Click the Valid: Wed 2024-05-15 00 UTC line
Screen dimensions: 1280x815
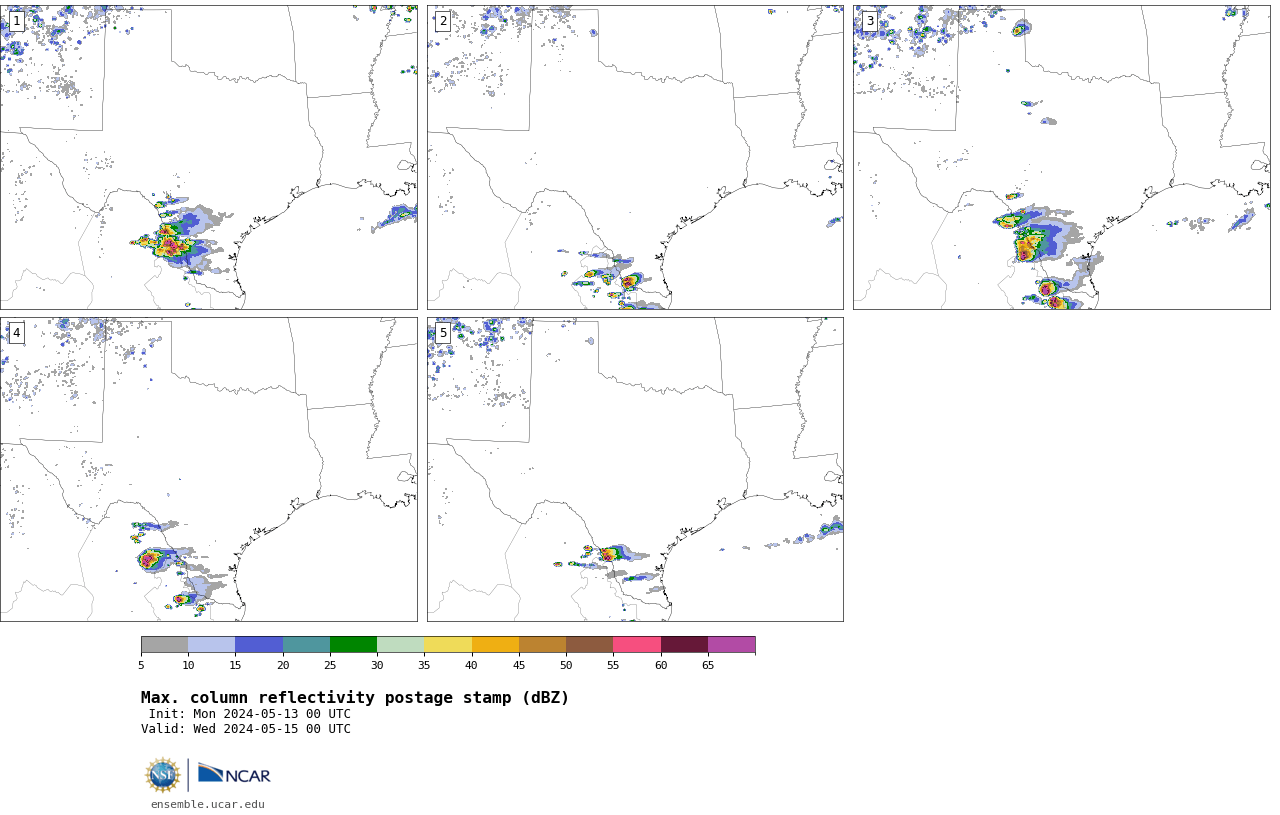246,729
